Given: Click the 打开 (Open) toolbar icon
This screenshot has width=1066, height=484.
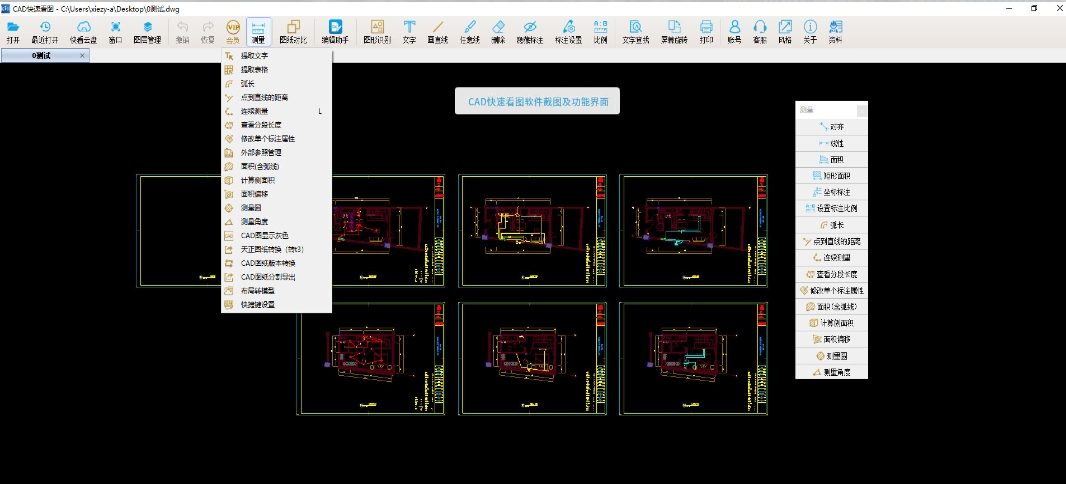Looking at the screenshot, I should 13,32.
